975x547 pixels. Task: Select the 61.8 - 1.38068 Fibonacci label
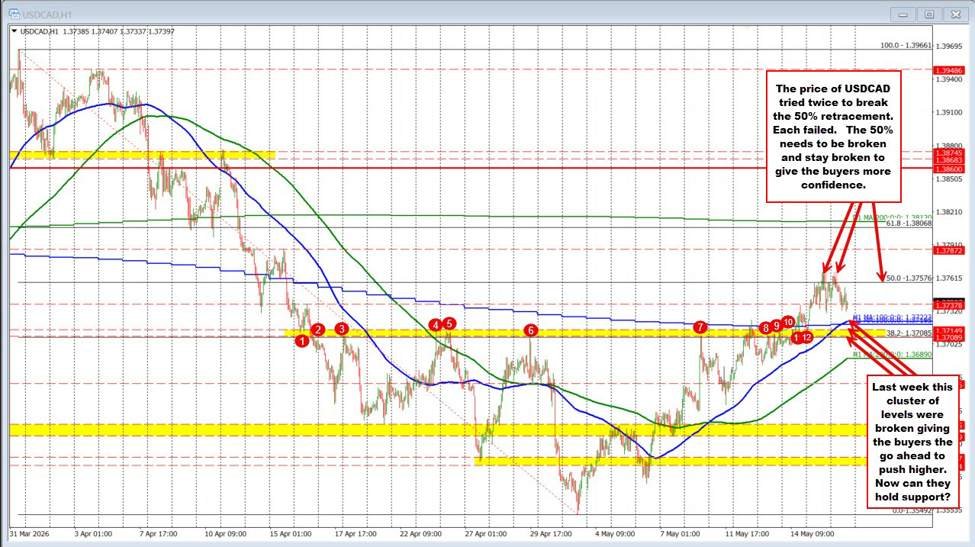point(909,223)
